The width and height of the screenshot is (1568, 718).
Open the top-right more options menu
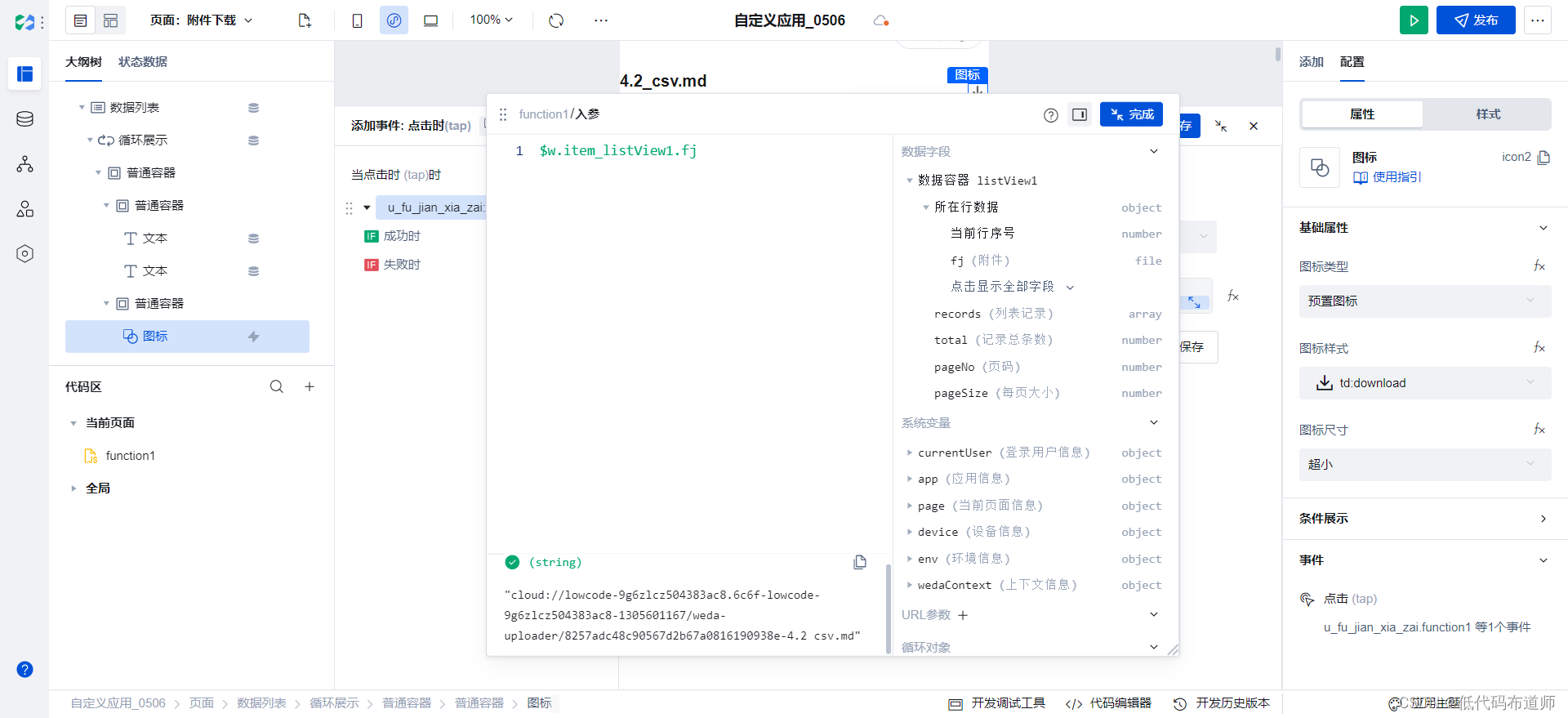click(x=1538, y=20)
